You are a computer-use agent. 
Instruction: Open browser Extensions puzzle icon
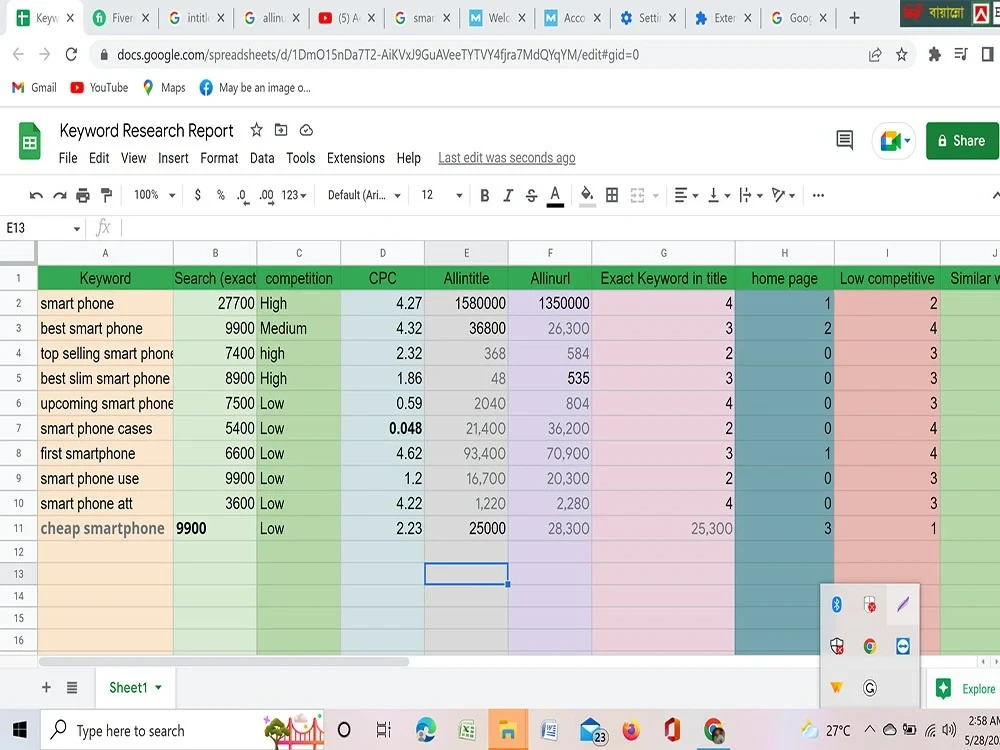tap(934, 55)
